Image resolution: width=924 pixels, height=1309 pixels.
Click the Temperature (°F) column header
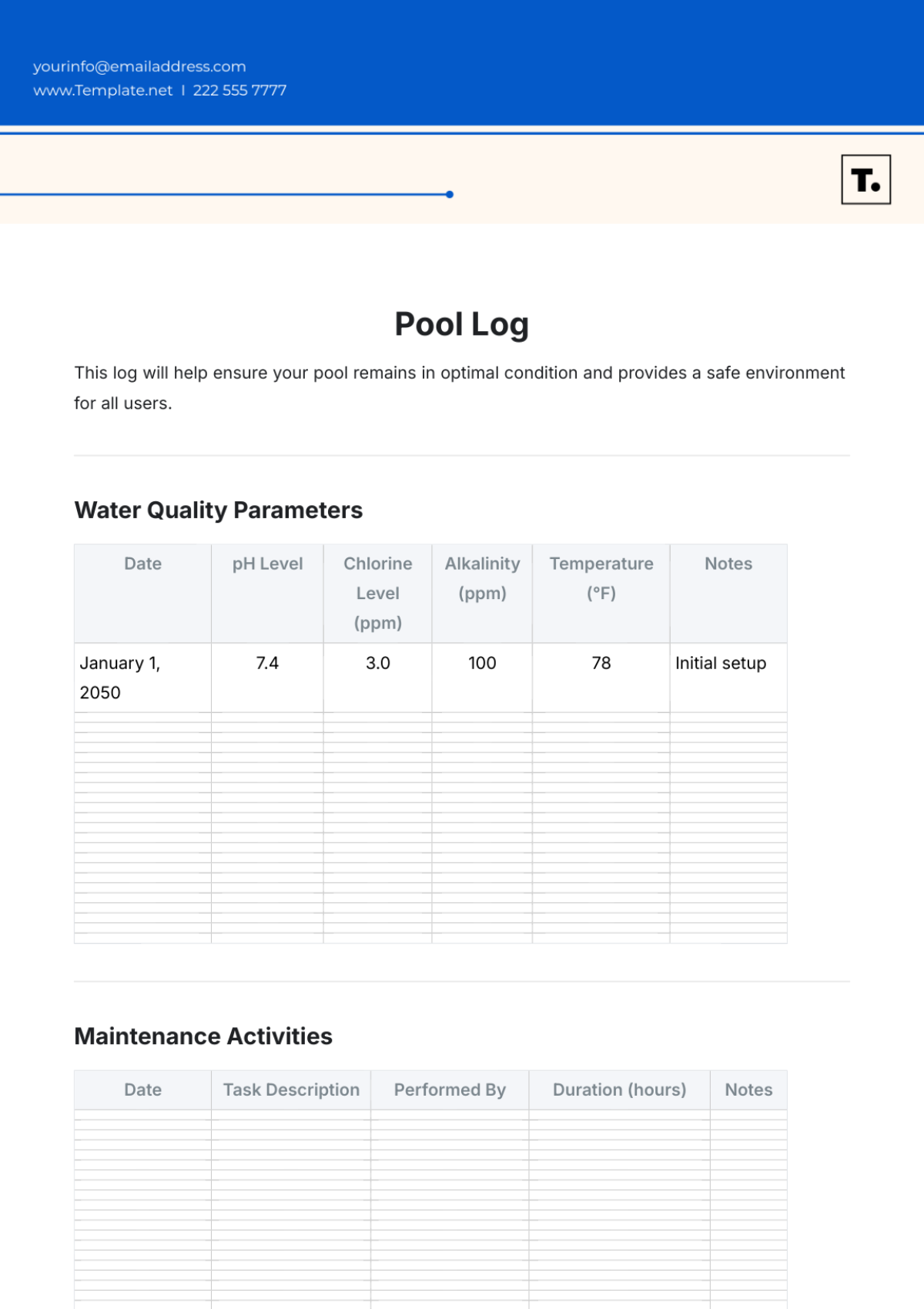pyautogui.click(x=601, y=578)
